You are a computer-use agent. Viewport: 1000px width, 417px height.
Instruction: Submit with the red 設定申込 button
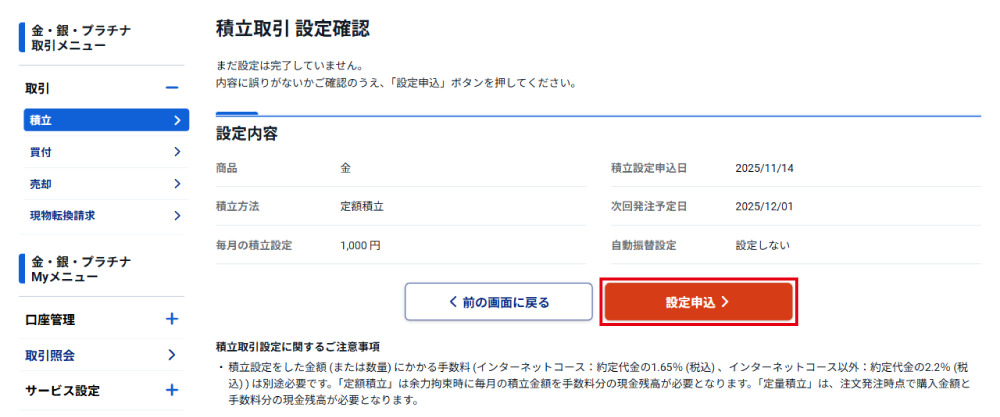tap(698, 301)
